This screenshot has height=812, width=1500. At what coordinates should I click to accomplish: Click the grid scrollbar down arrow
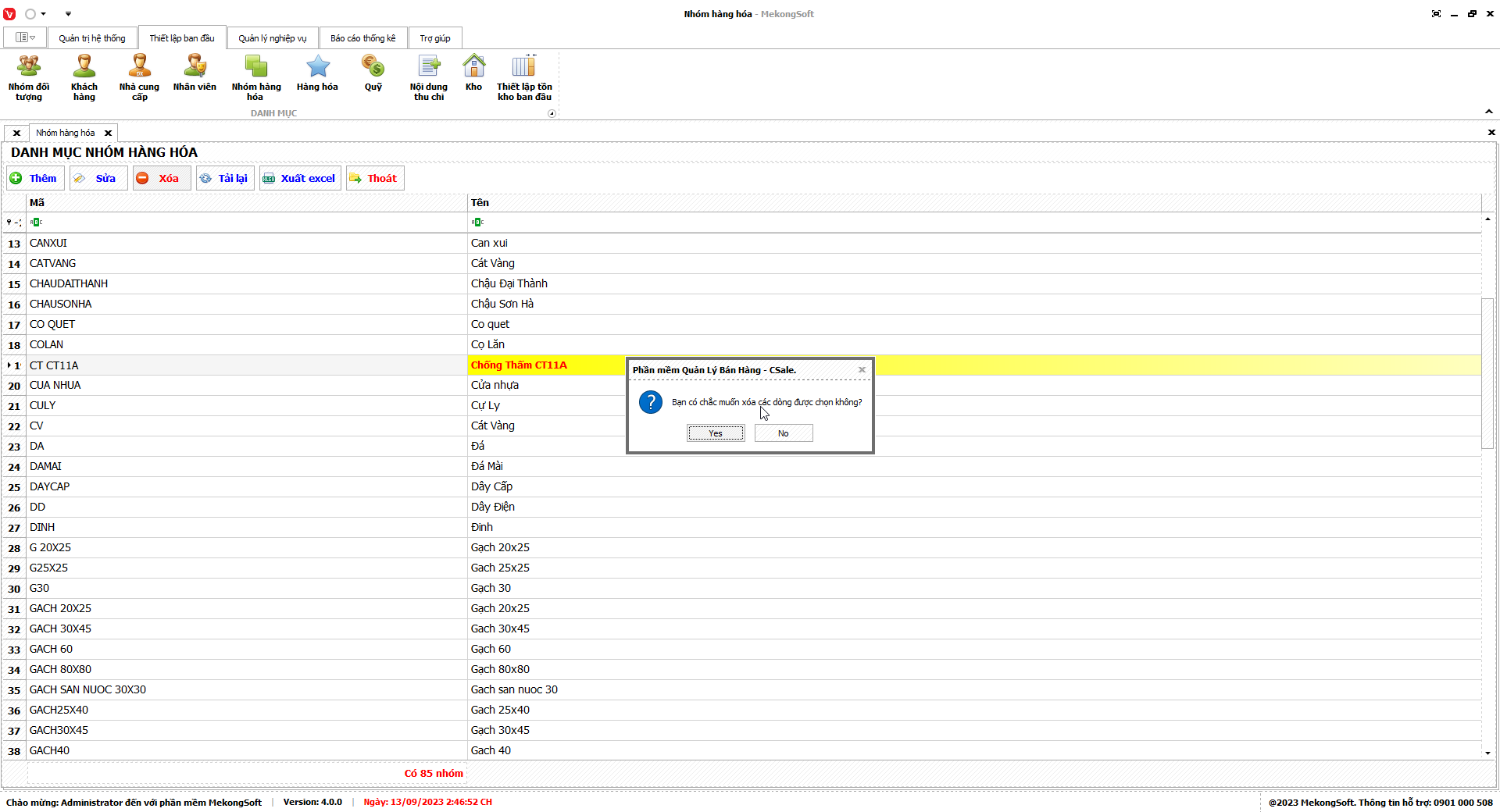tap(1487, 753)
